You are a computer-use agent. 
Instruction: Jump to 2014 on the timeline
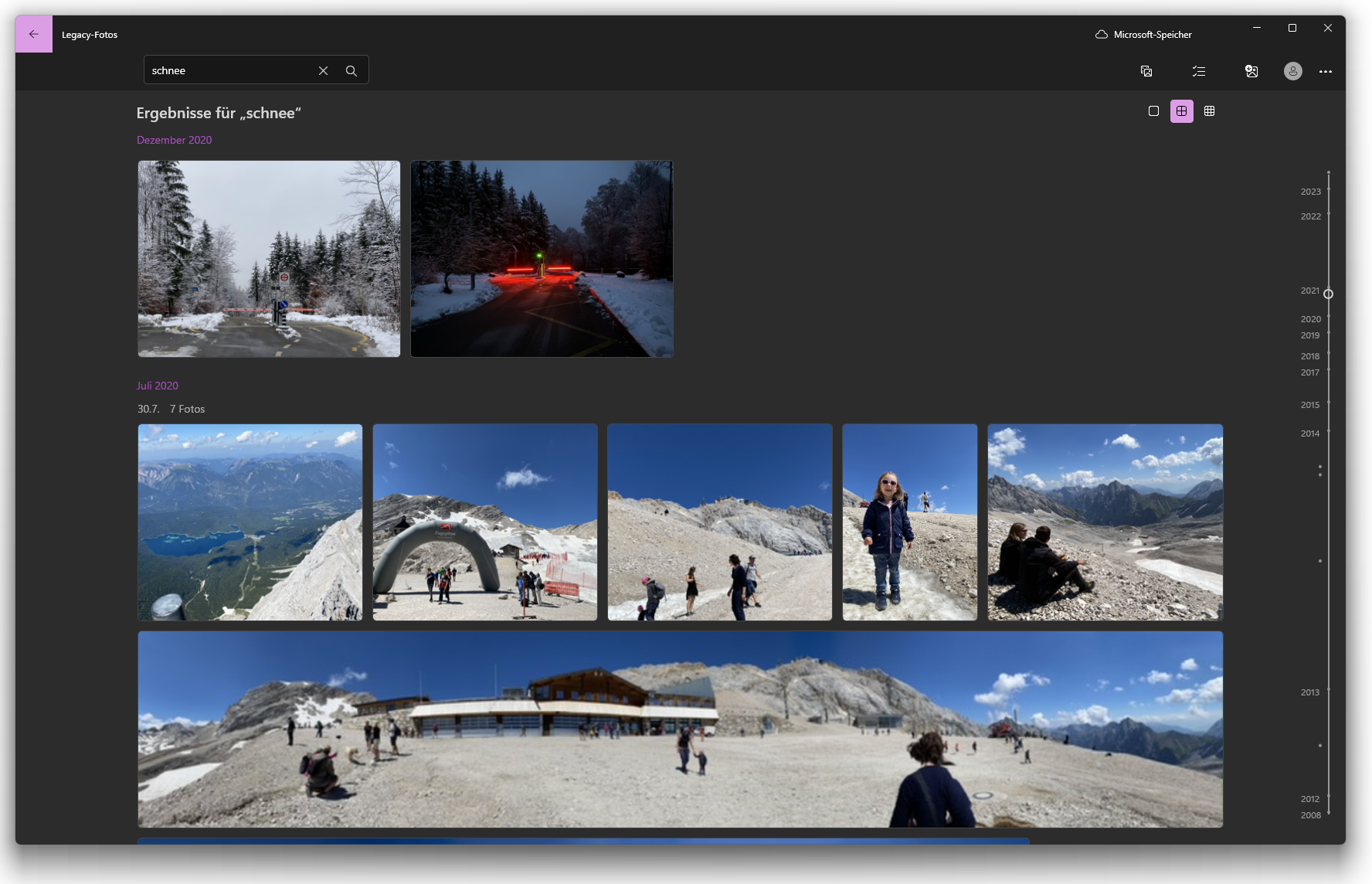[1310, 433]
